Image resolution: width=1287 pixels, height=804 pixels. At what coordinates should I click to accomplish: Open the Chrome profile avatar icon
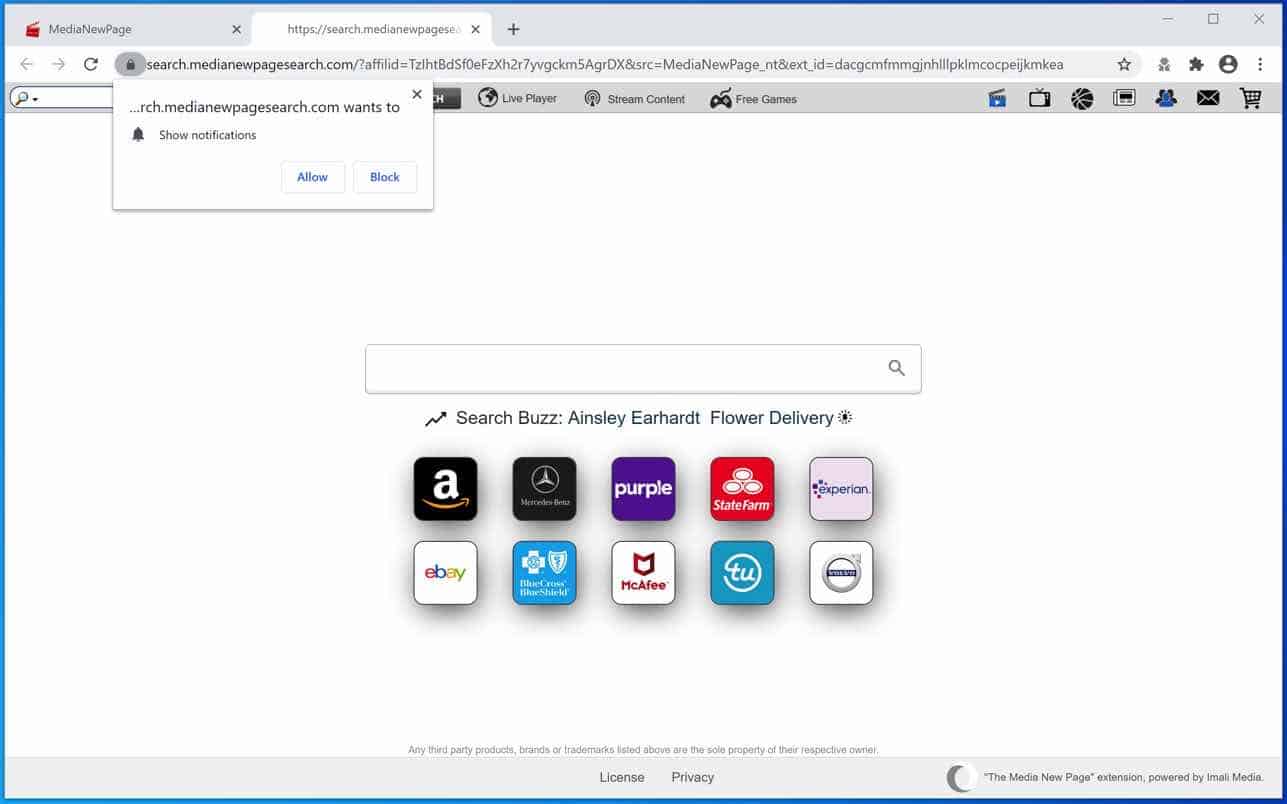pyautogui.click(x=1228, y=64)
